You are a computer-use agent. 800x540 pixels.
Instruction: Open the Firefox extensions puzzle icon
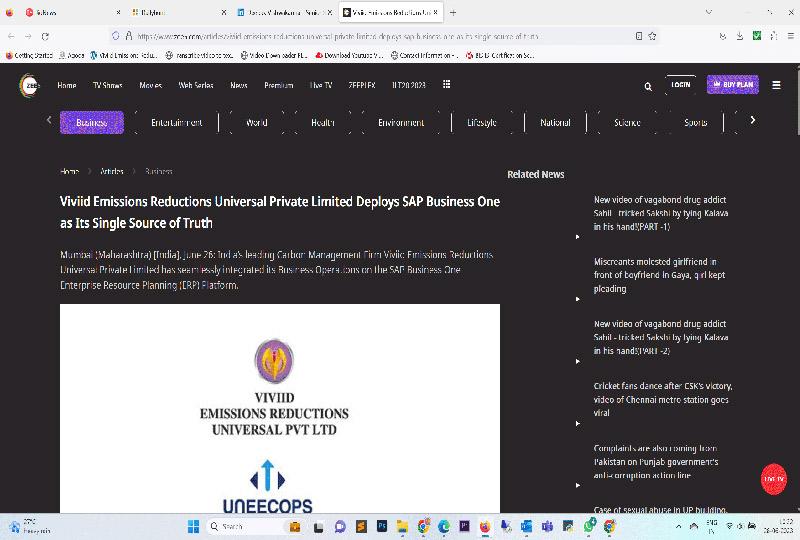click(774, 36)
